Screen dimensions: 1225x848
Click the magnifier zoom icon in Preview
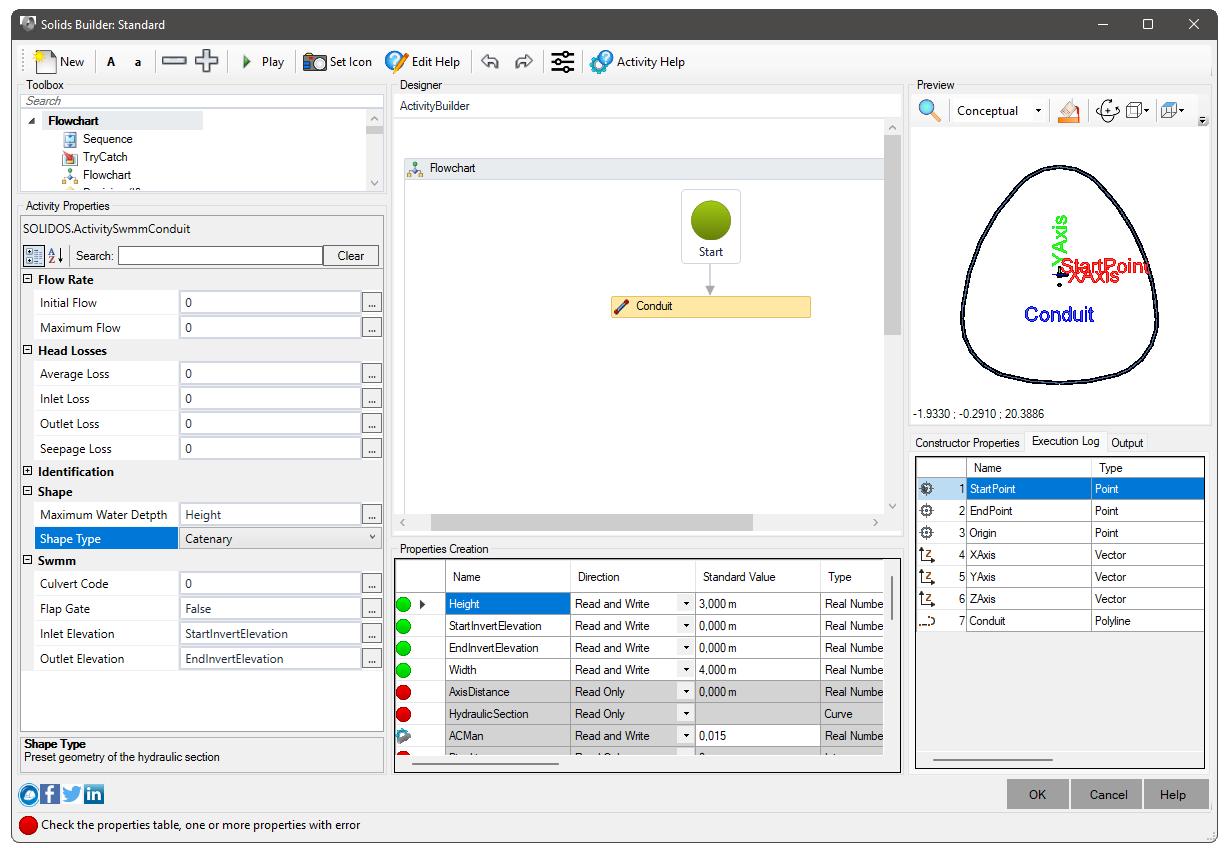coord(930,110)
